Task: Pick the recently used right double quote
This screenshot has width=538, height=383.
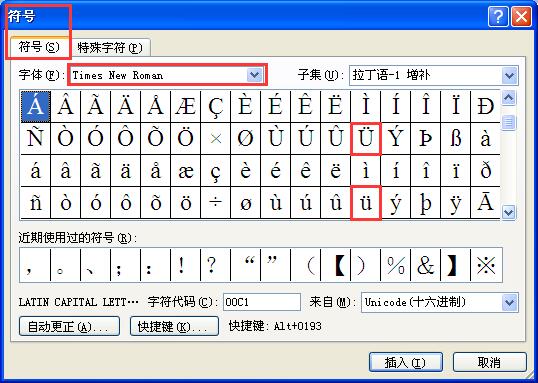Action: coord(276,265)
